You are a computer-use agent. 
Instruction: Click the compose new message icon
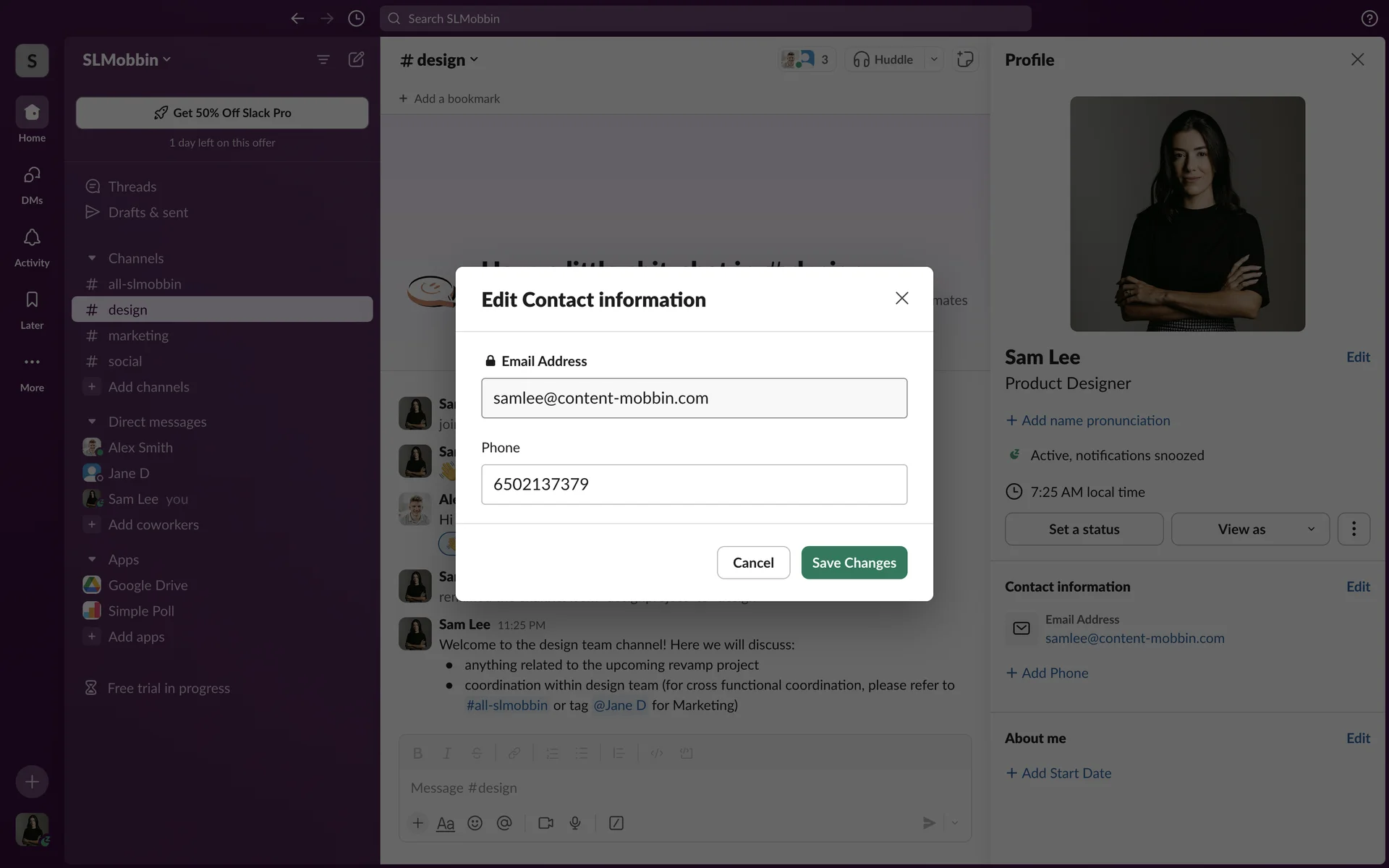tap(356, 59)
